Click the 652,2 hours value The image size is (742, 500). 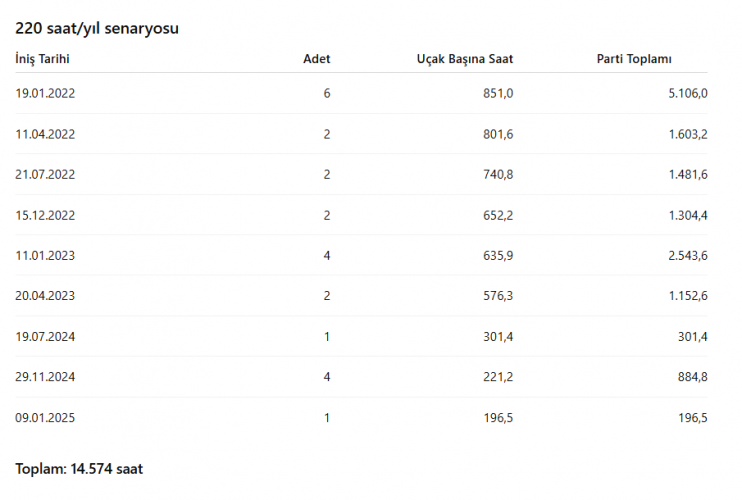pyautogui.click(x=498, y=216)
